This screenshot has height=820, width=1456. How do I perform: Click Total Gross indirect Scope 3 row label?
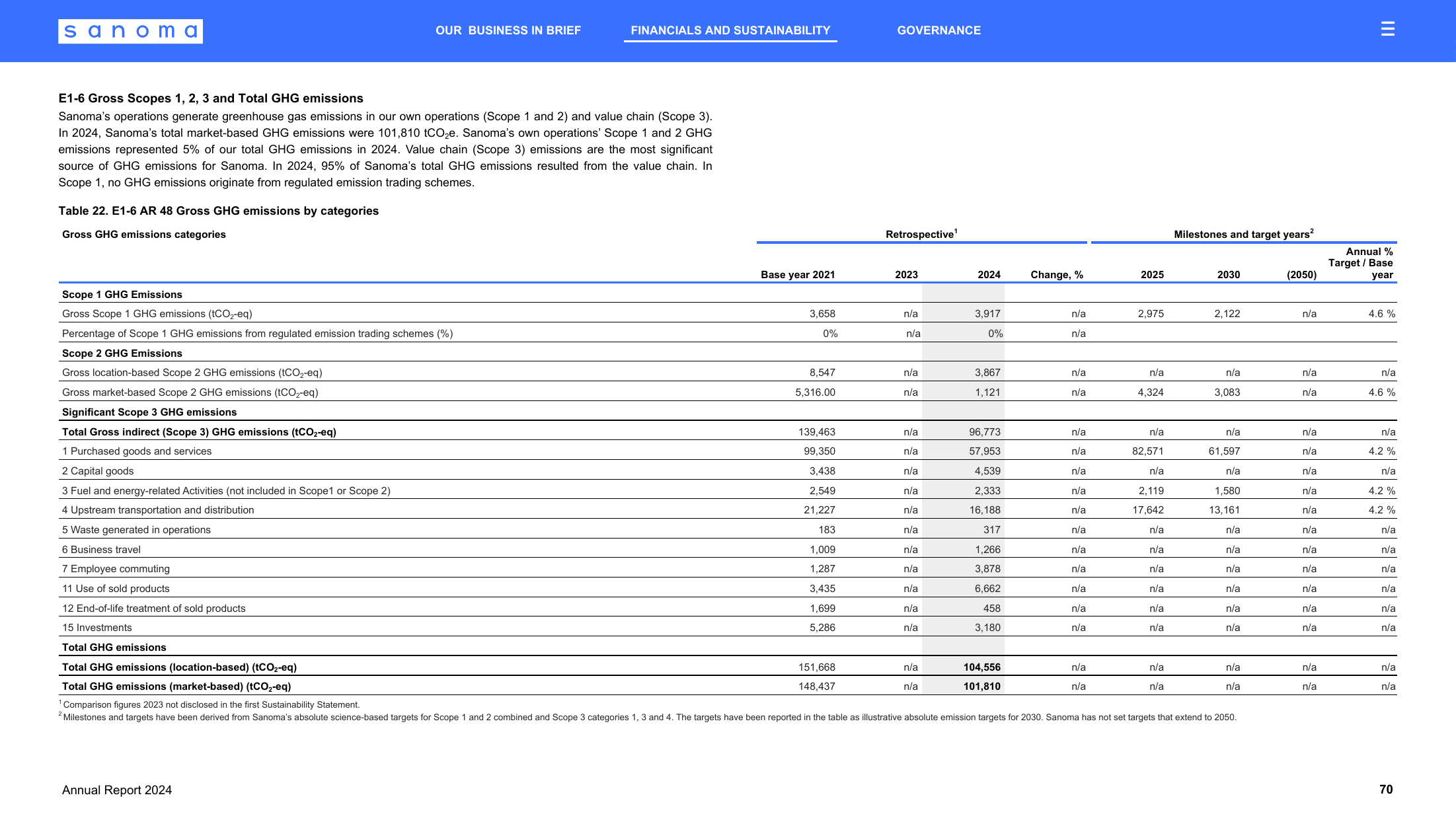(199, 432)
